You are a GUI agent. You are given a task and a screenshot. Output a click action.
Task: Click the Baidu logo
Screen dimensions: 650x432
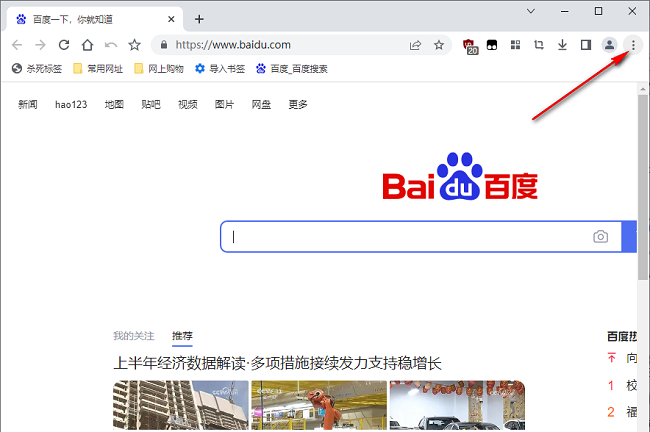460,177
